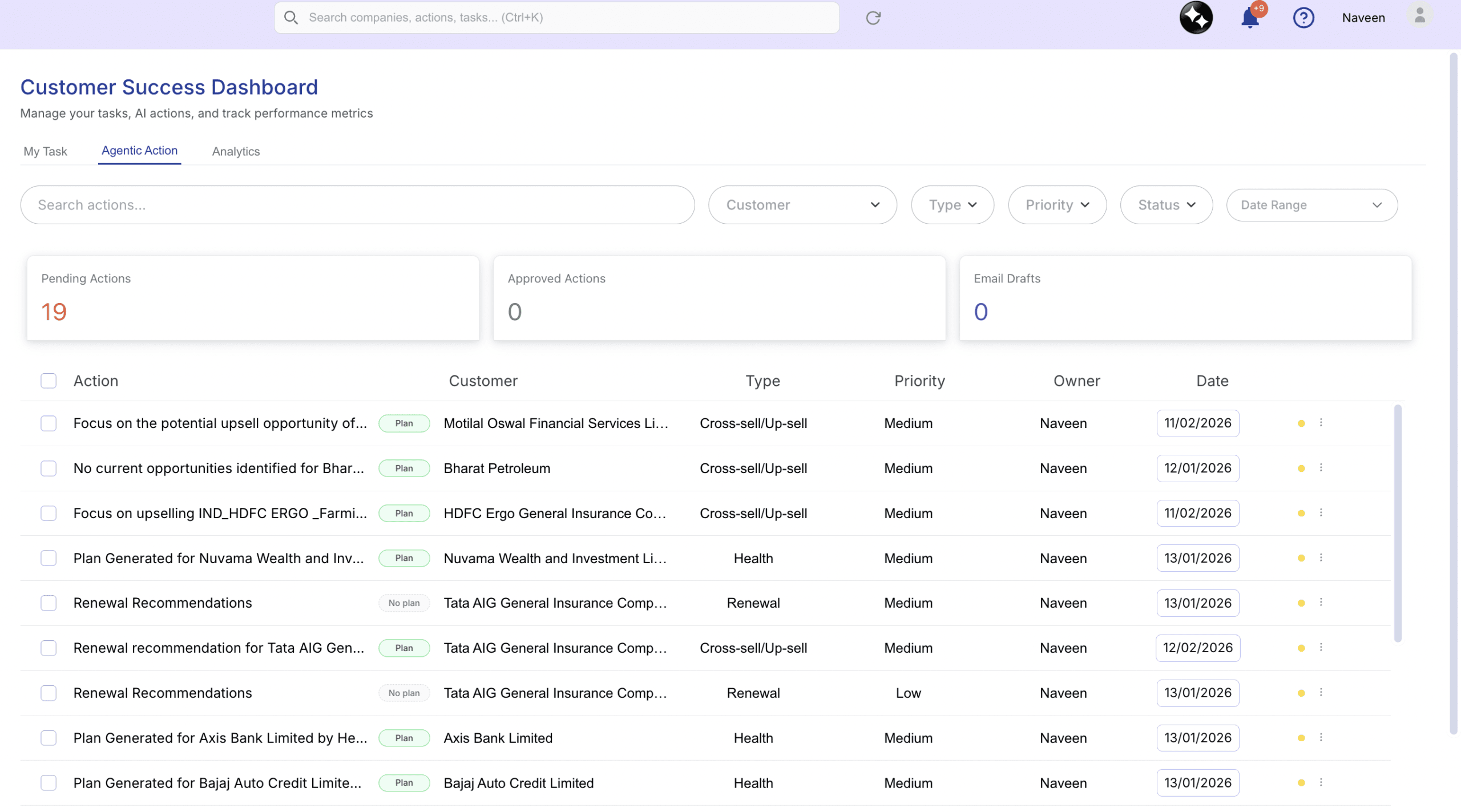Expand the Customer filter dropdown
This screenshot has width=1461, height=812.
point(802,205)
